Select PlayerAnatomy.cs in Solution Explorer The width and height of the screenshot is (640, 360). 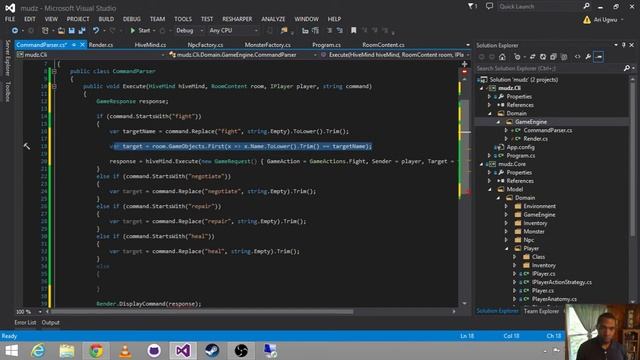[x=554, y=299]
